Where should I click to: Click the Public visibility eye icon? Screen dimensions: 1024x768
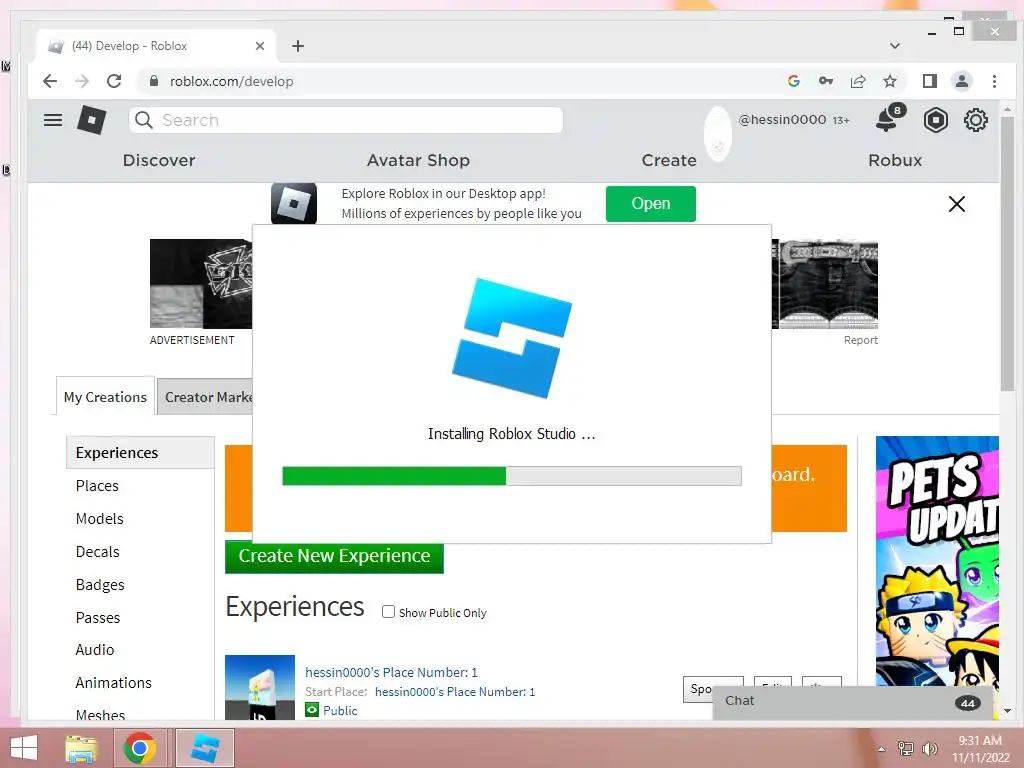point(312,710)
